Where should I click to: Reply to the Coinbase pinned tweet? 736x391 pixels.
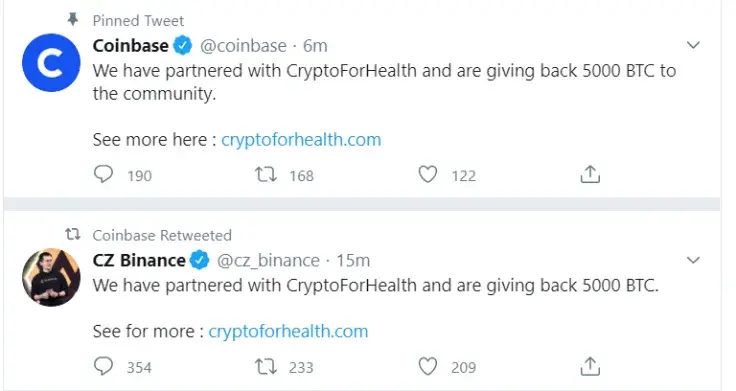pos(103,175)
